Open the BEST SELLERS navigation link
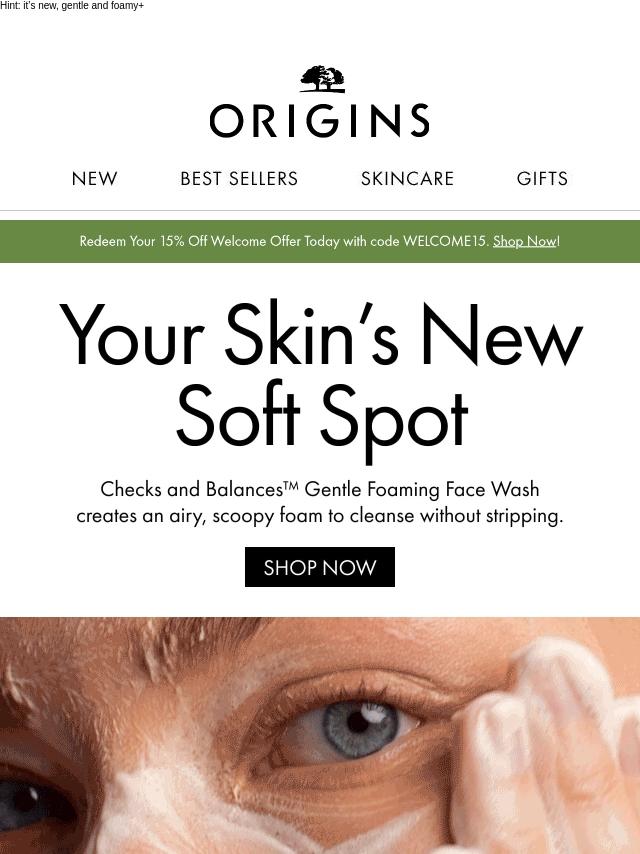 click(x=239, y=179)
